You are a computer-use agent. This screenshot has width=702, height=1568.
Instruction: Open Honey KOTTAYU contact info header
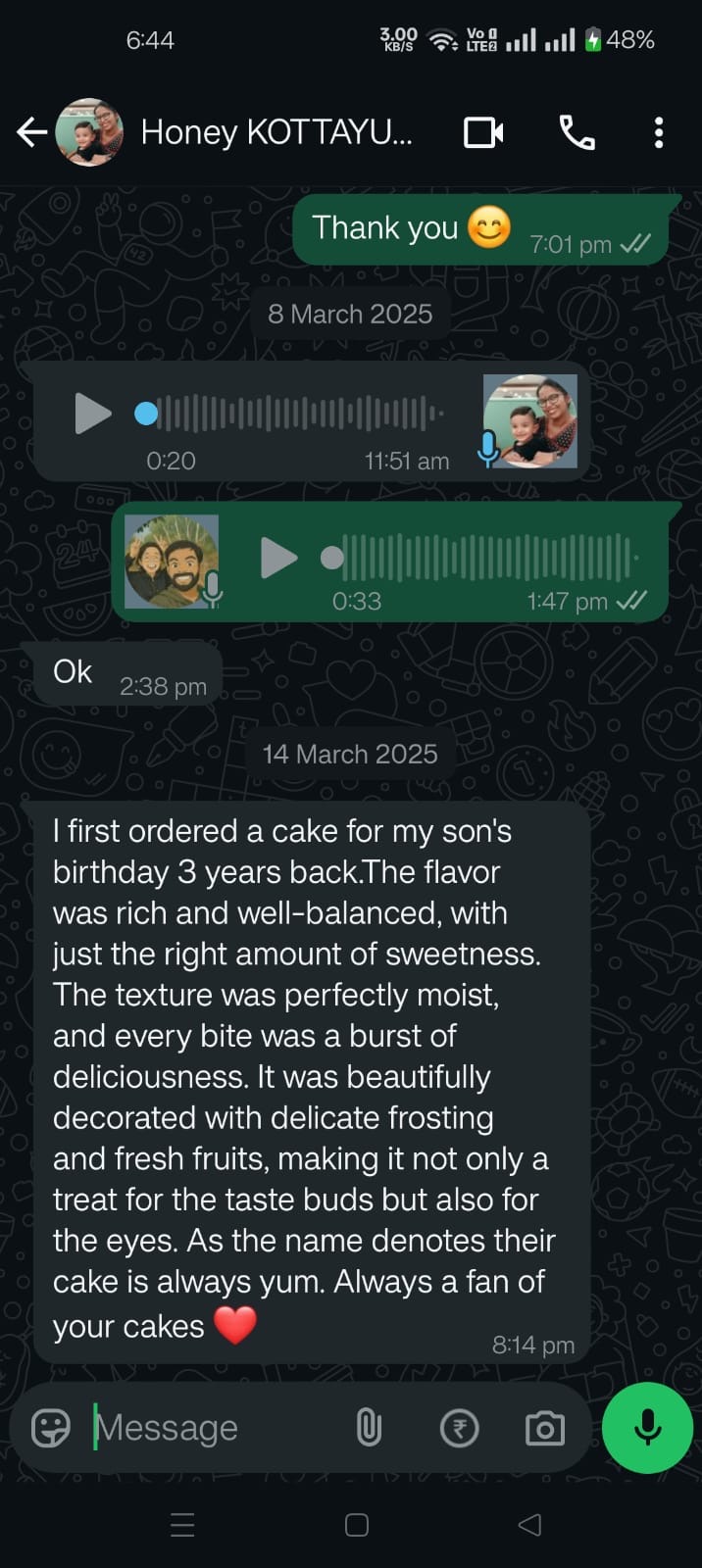[x=276, y=132]
